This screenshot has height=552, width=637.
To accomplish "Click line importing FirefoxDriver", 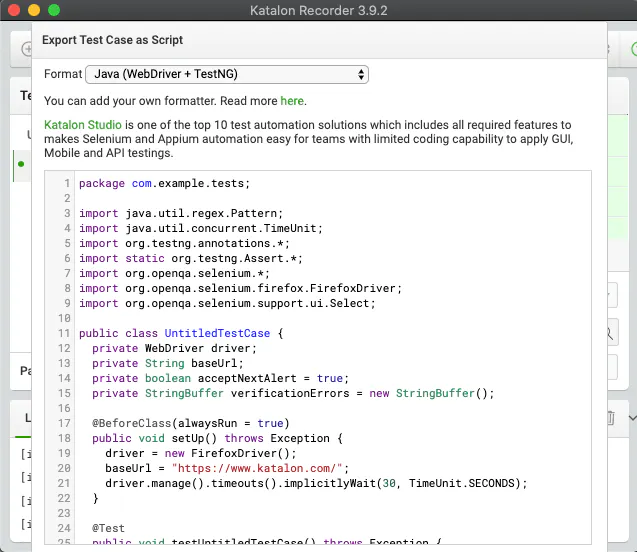I will click(240, 289).
